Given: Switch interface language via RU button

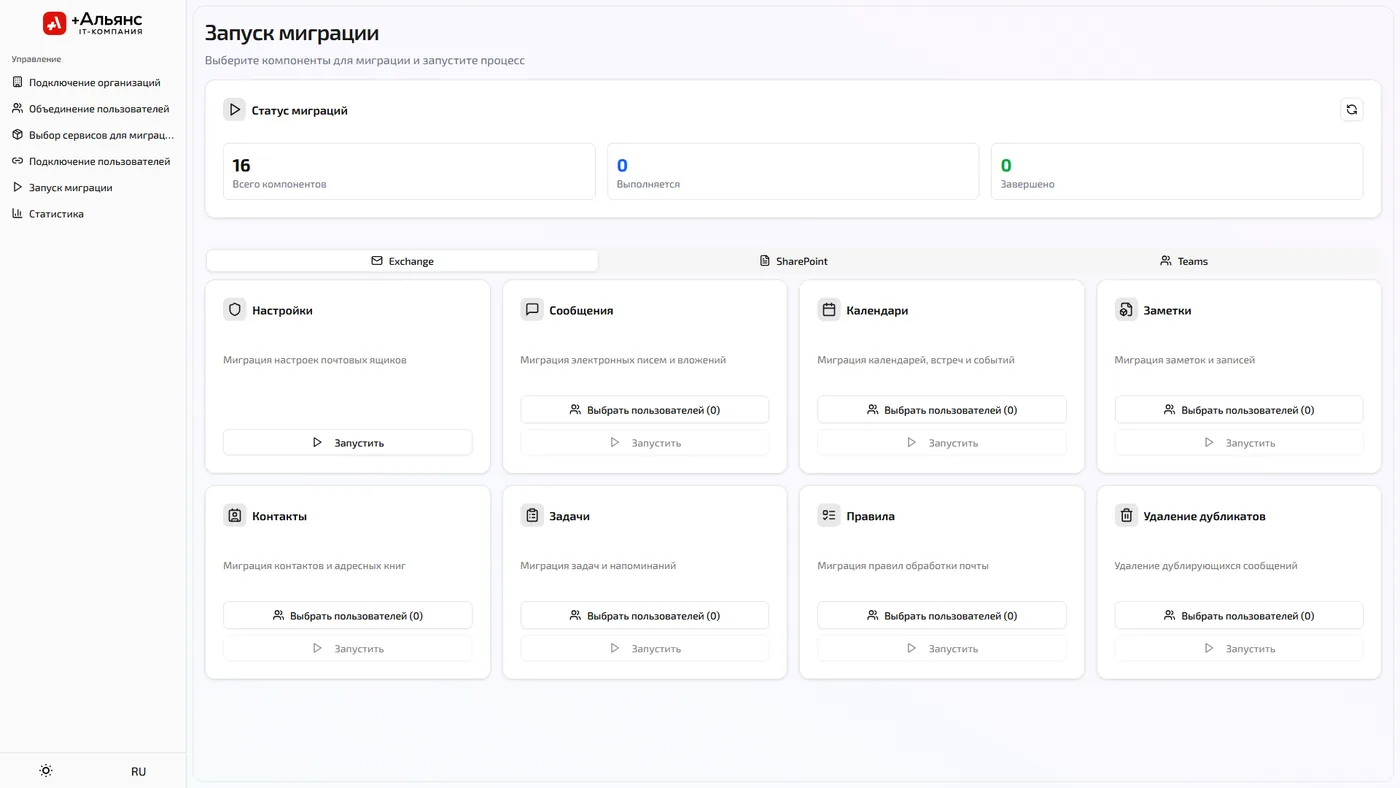Looking at the screenshot, I should pos(138,771).
